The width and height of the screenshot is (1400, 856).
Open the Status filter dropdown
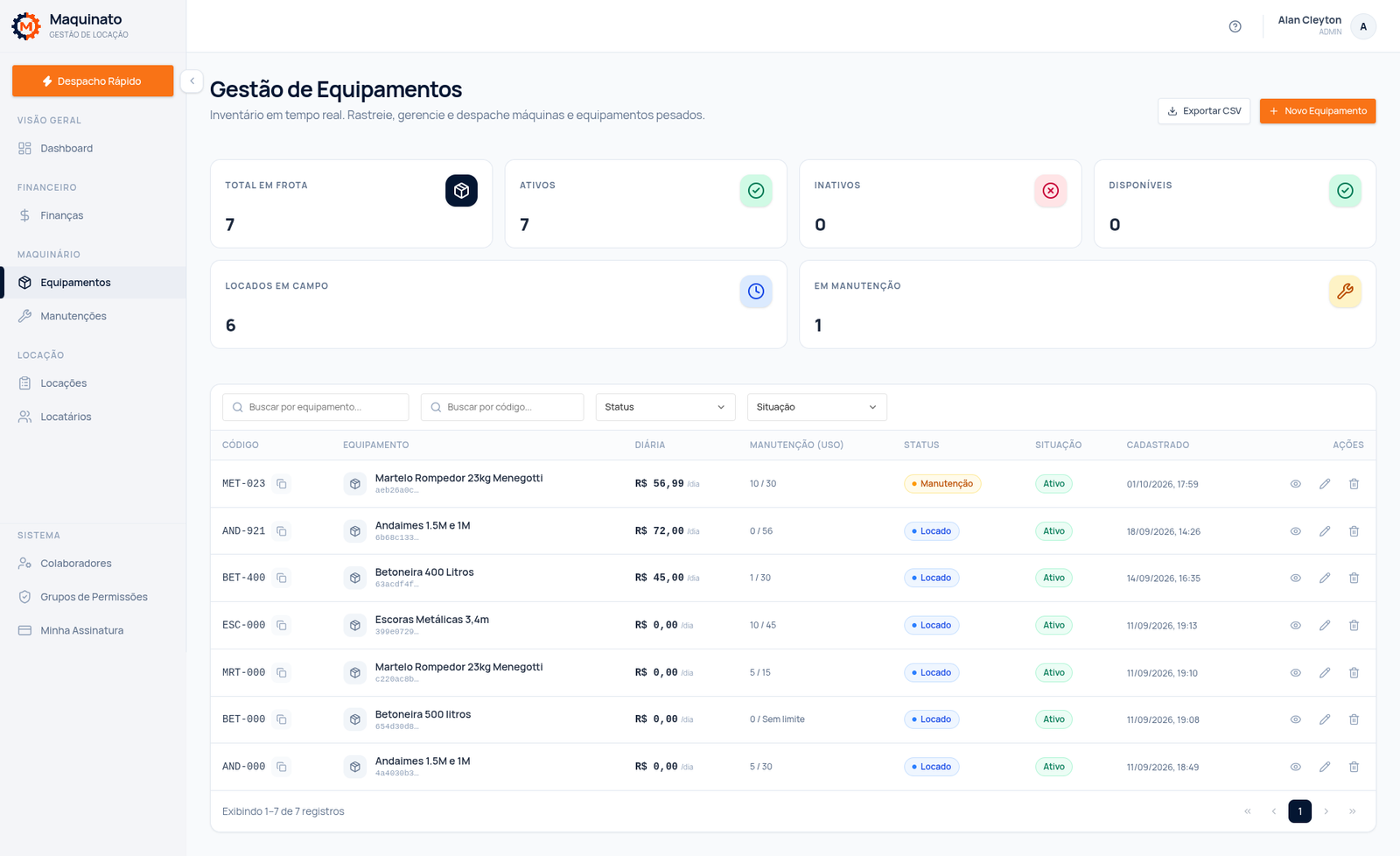(x=665, y=407)
